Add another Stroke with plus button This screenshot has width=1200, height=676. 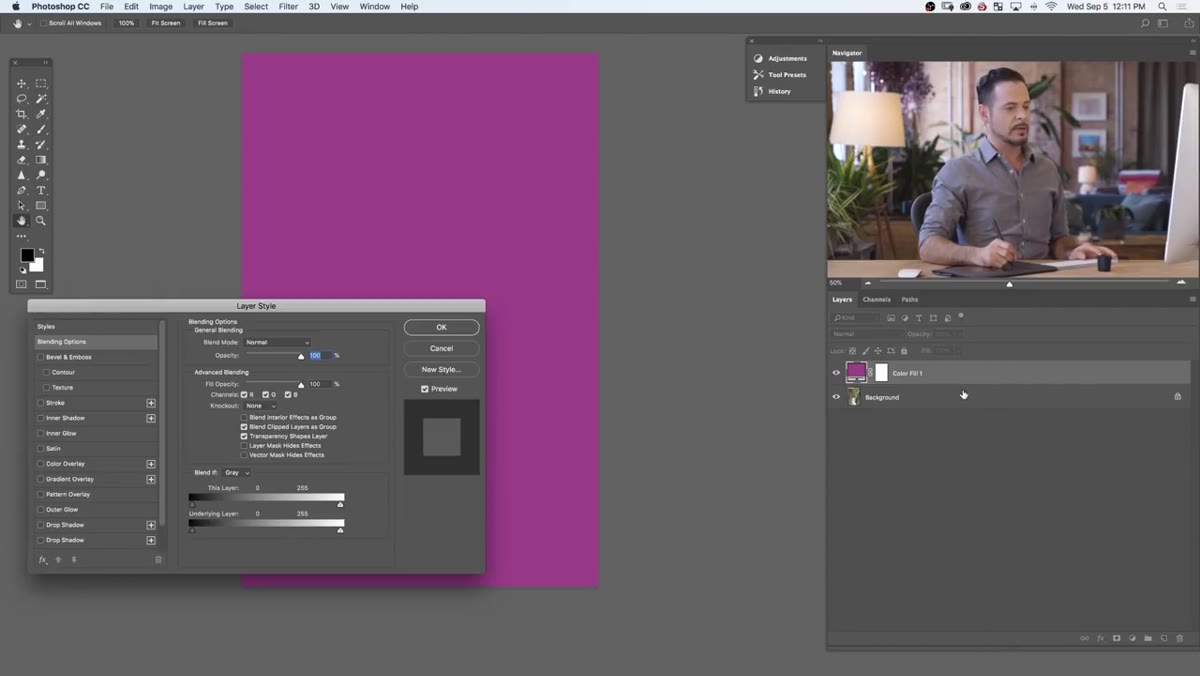(151, 403)
